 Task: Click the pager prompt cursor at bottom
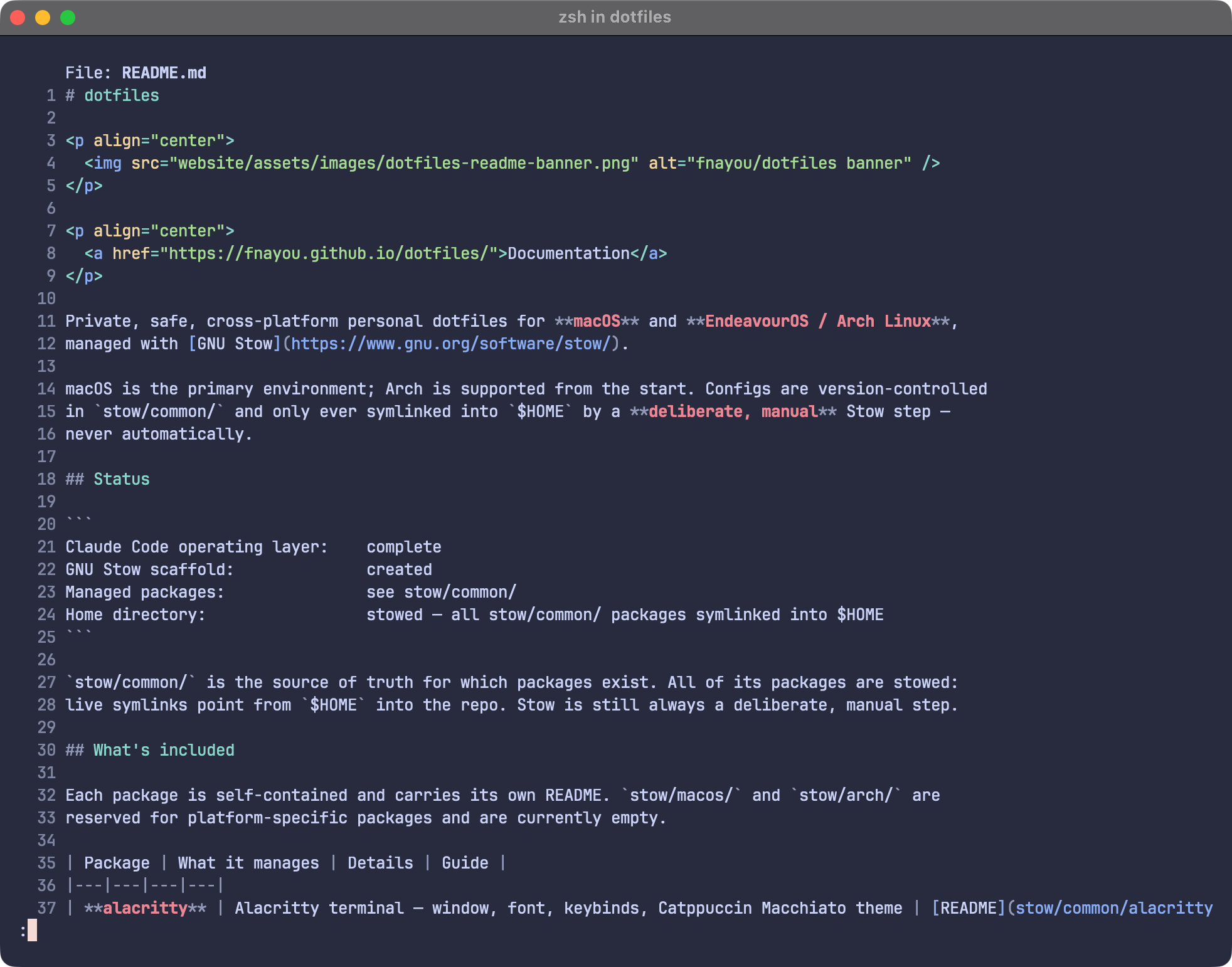(32, 931)
